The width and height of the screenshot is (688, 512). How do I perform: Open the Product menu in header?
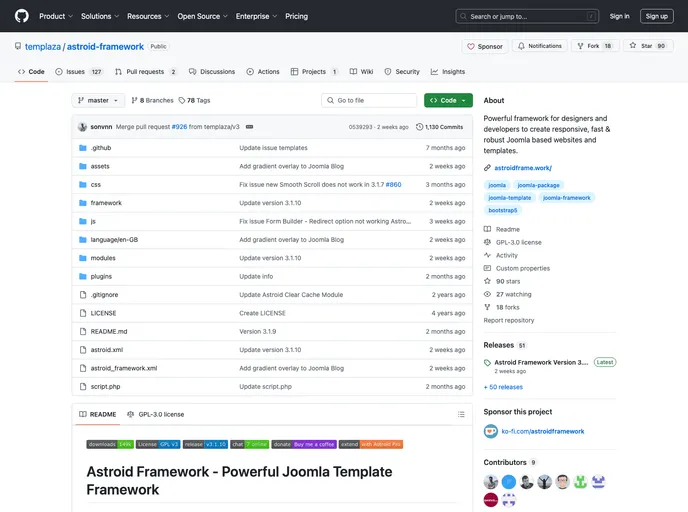55,16
